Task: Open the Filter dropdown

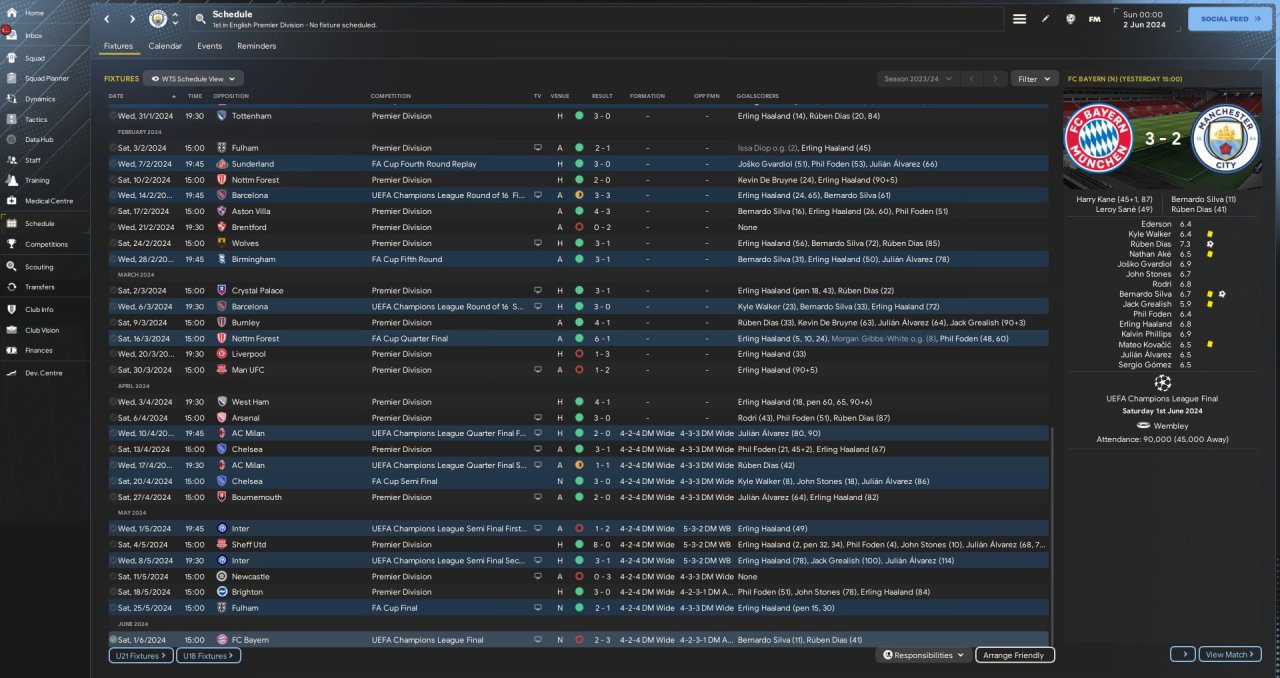Action: point(1034,78)
